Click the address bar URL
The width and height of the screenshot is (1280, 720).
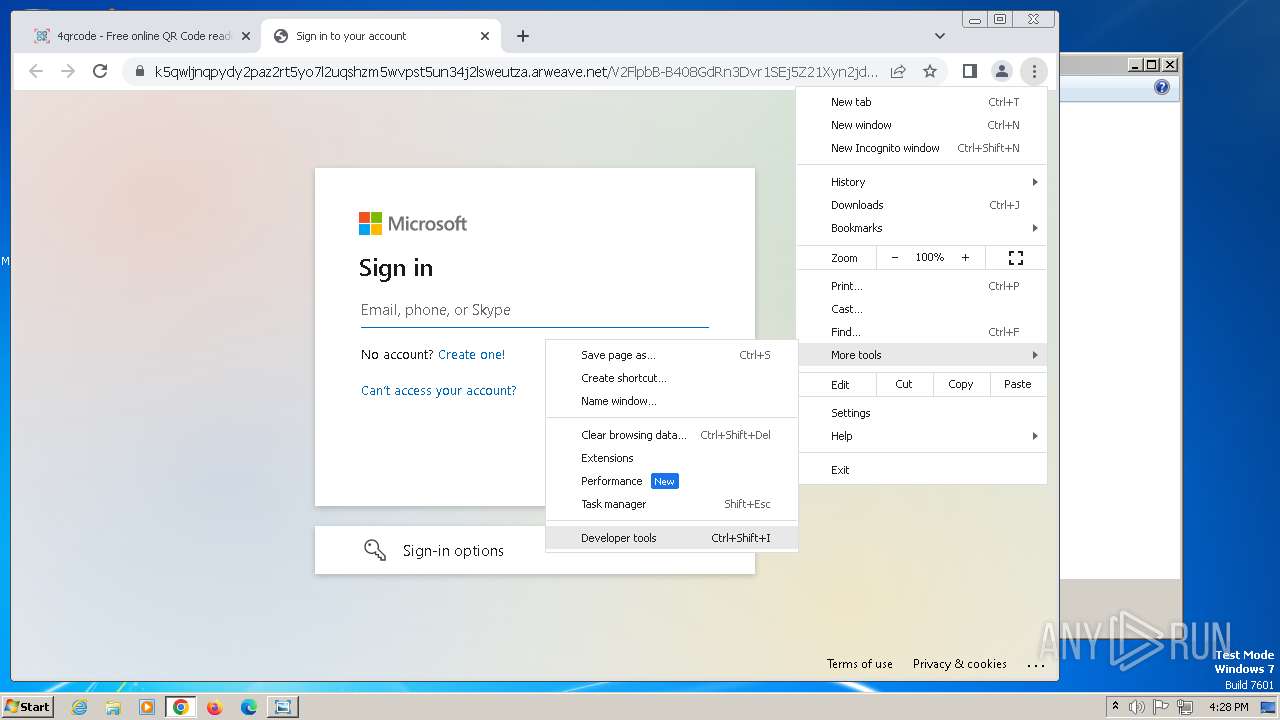click(x=516, y=71)
